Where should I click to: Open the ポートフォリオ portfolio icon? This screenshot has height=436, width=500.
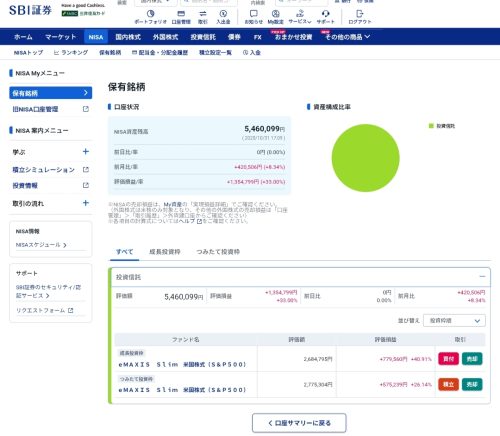[x=150, y=14]
